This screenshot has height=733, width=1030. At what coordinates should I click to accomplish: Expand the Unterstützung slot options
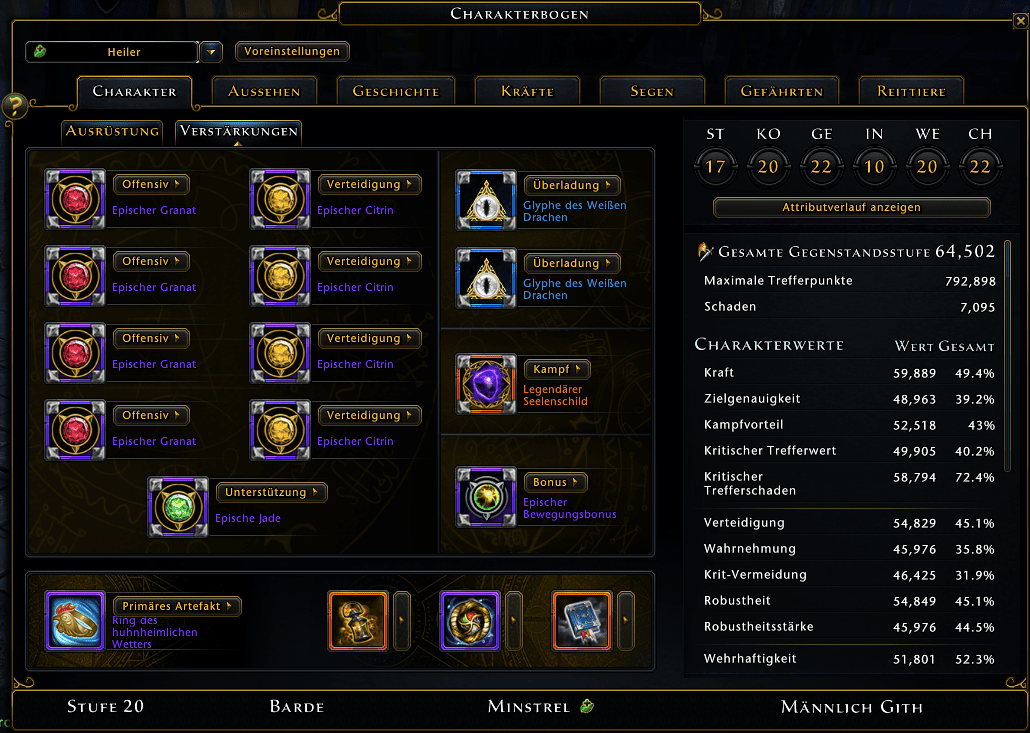tap(271, 492)
